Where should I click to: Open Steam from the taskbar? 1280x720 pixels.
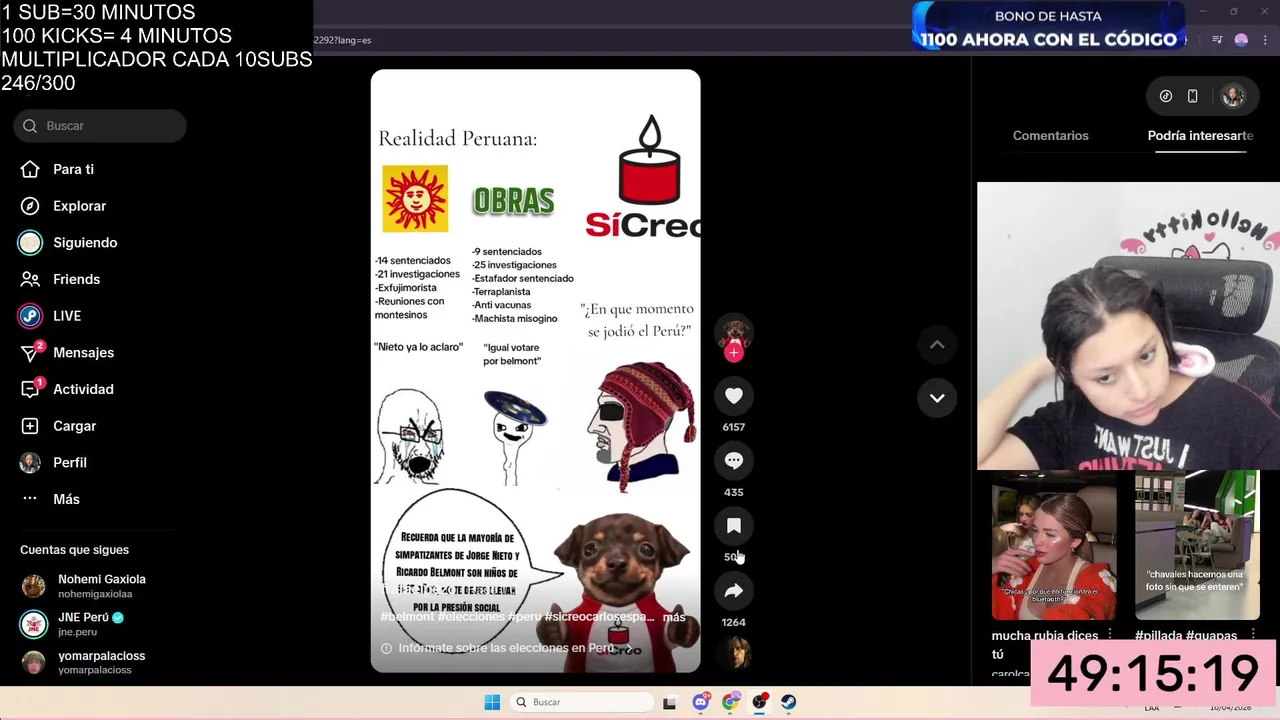tap(789, 702)
